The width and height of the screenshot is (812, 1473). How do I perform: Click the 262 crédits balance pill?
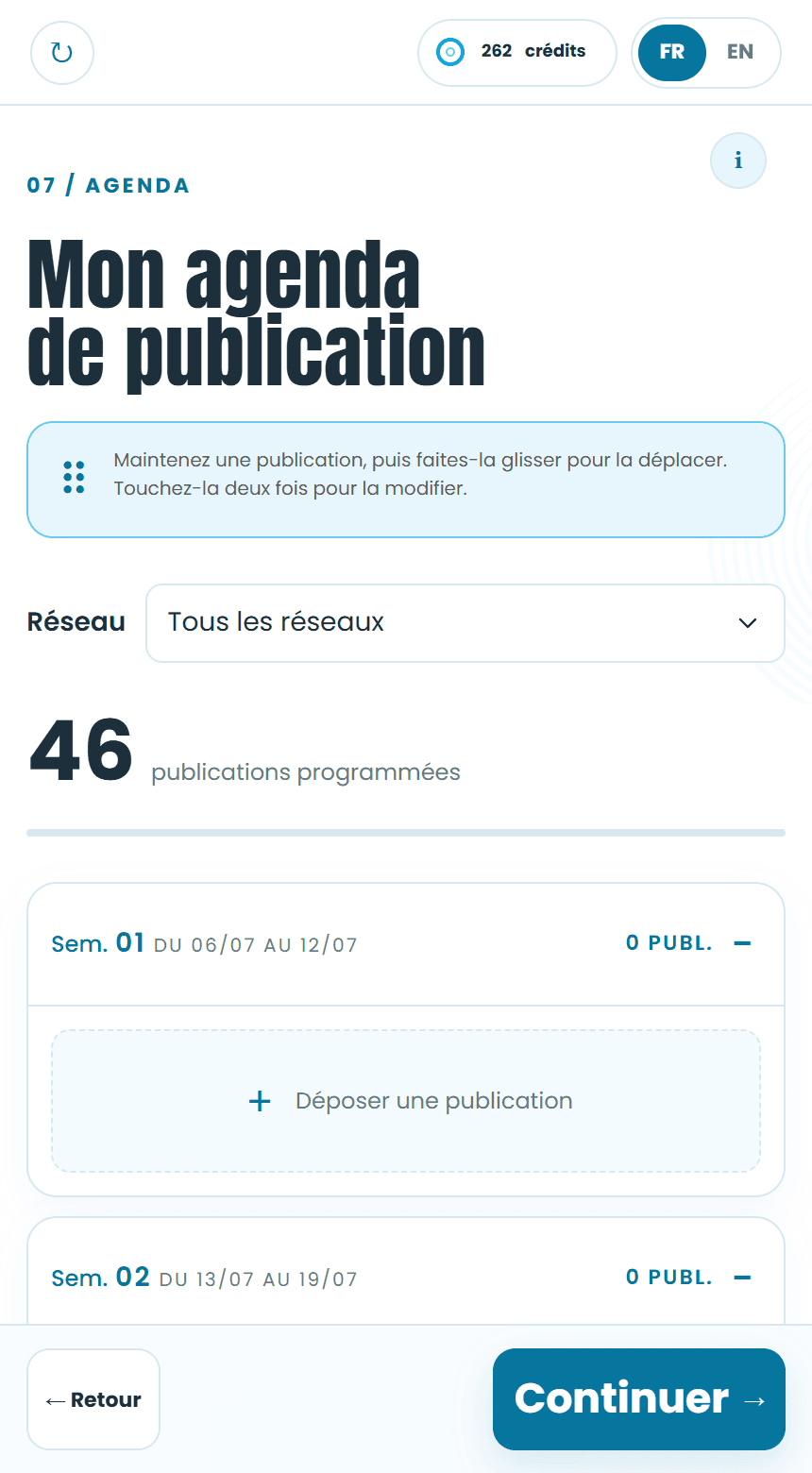coord(517,52)
